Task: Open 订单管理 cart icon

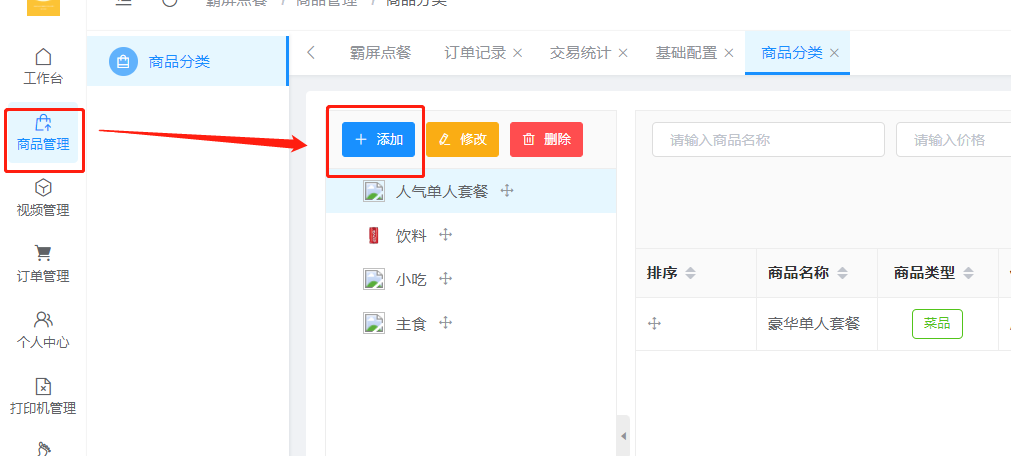Action: tap(43, 253)
